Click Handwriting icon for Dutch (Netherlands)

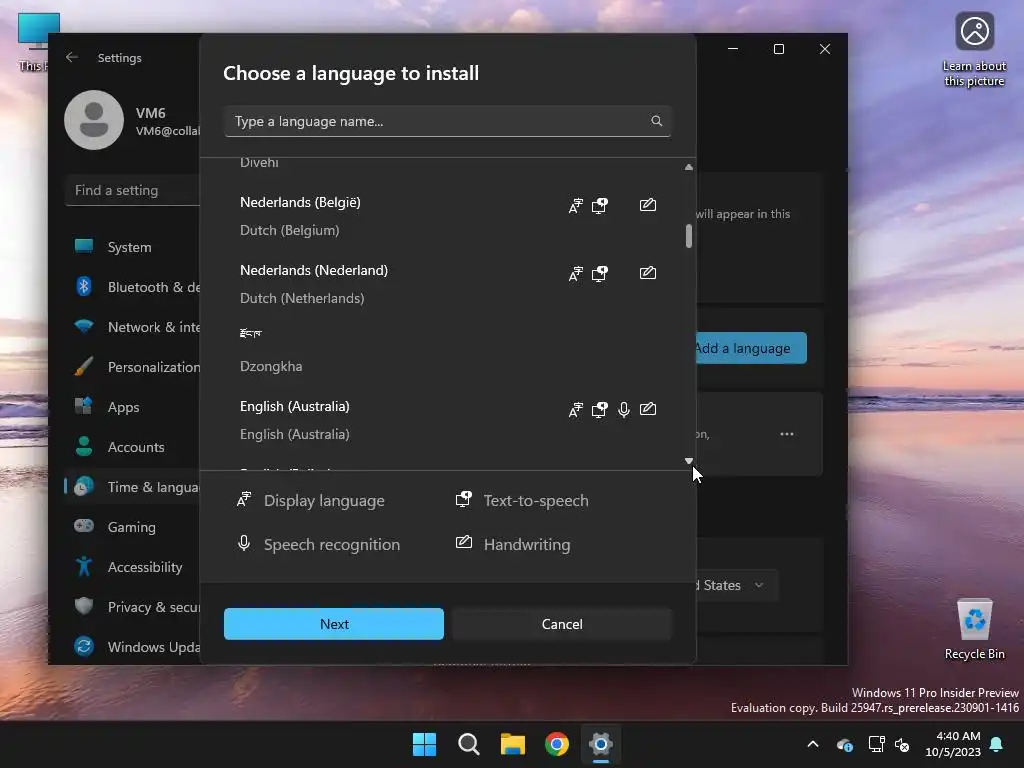point(648,273)
